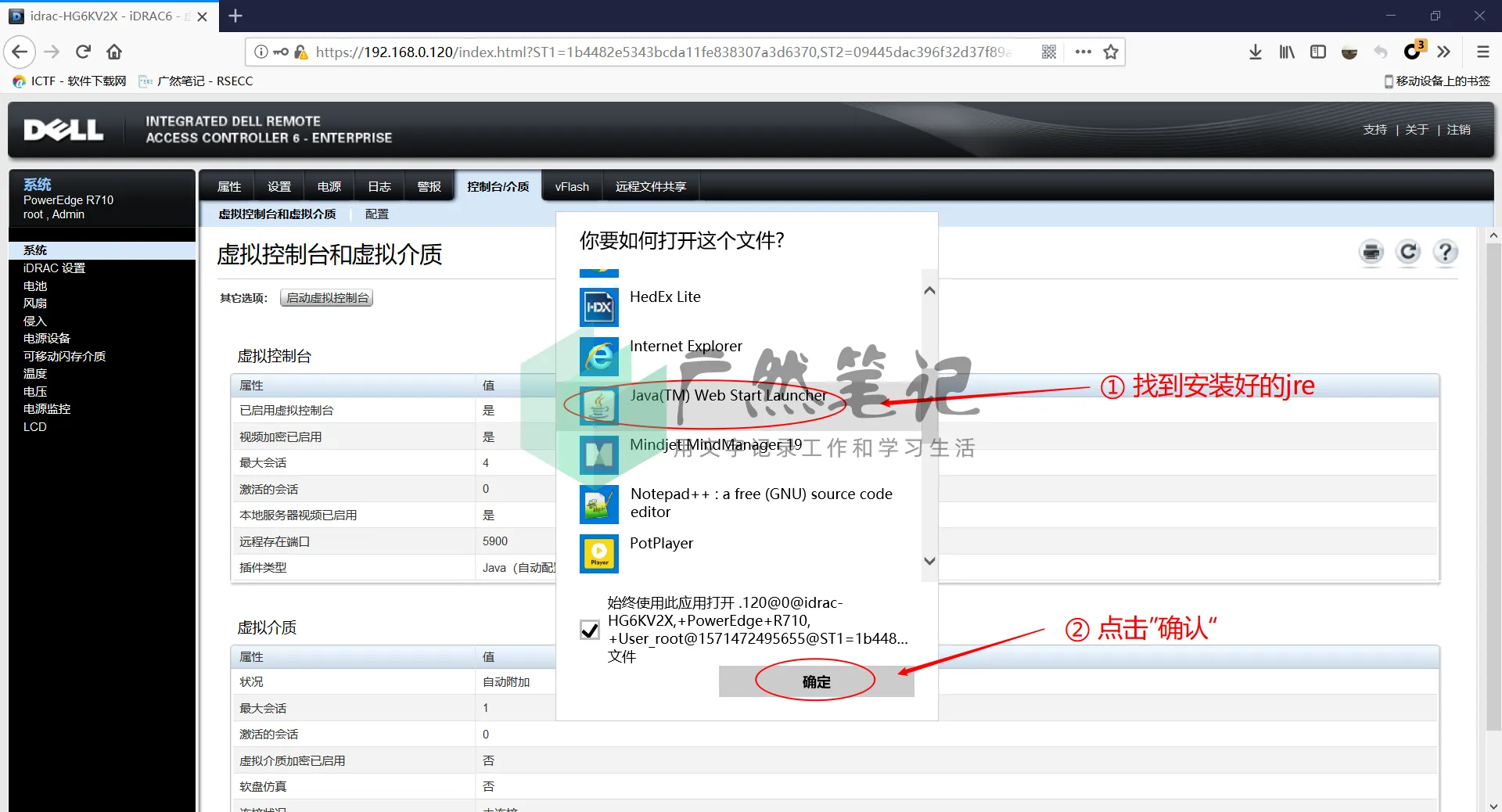Click the browser forward arrow
1502x812 pixels.
(x=52, y=52)
